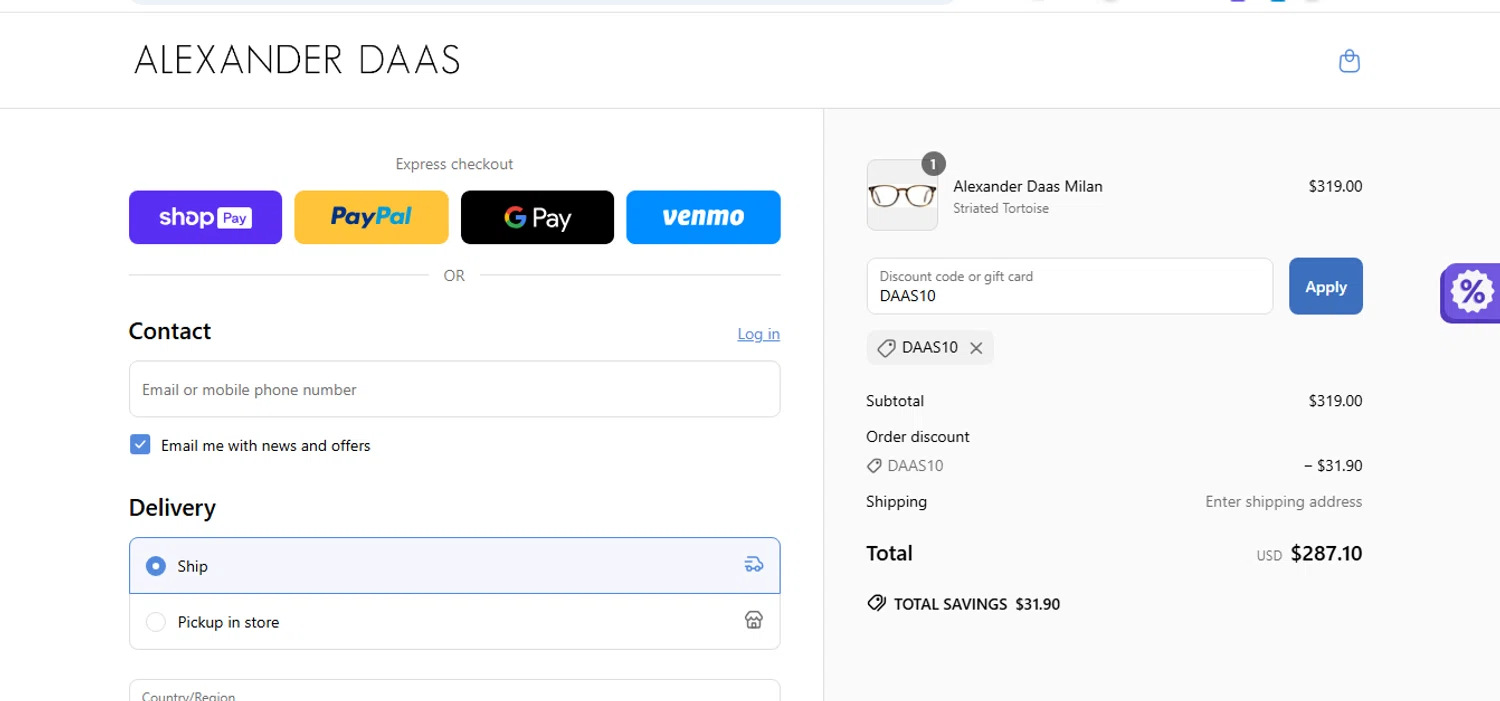Viewport: 1500px width, 701px height.
Task: Click the Alexander Daas Milan product name
Action: click(x=1028, y=186)
